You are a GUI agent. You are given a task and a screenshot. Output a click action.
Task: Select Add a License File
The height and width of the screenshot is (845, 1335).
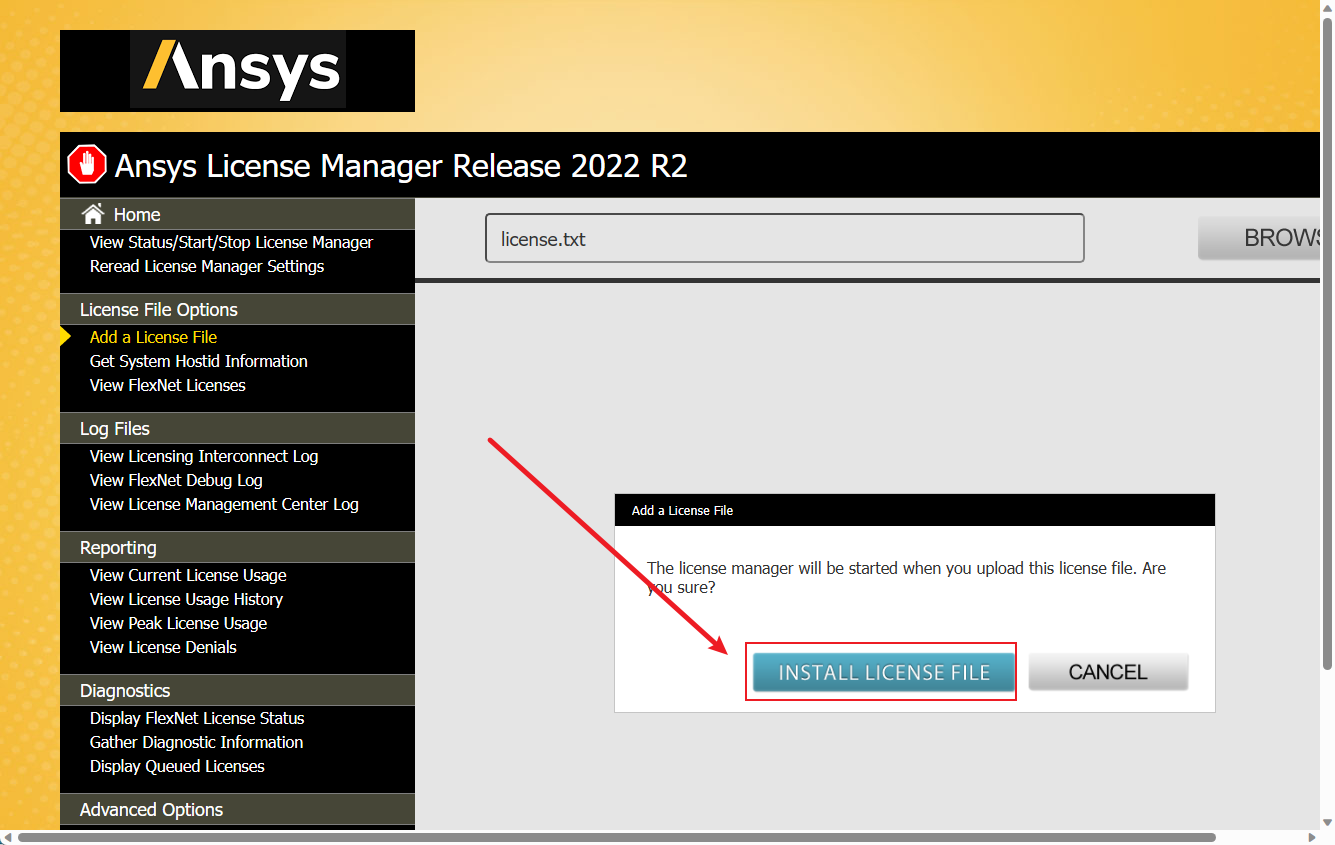point(153,337)
